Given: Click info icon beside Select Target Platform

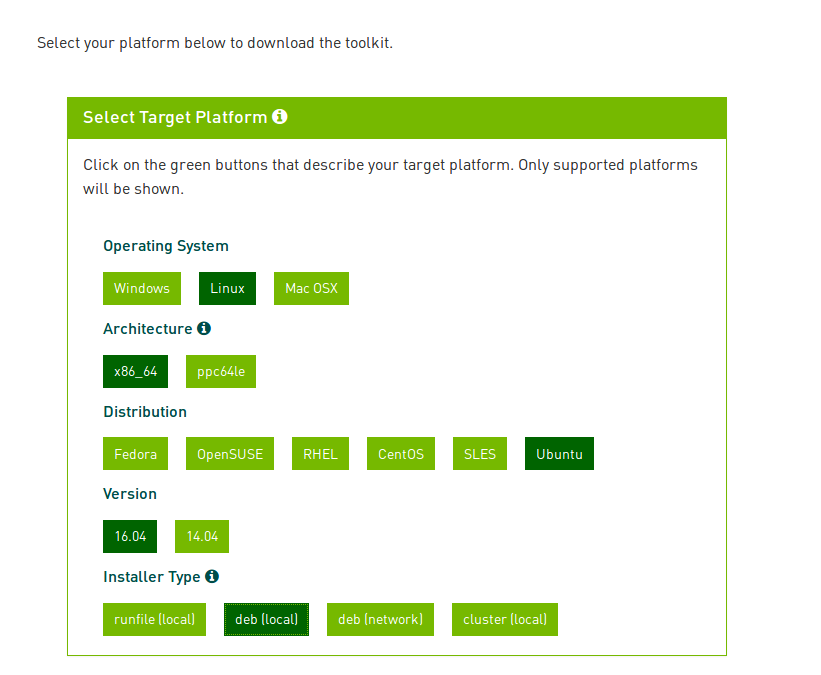Looking at the screenshot, I should click(x=280, y=116).
